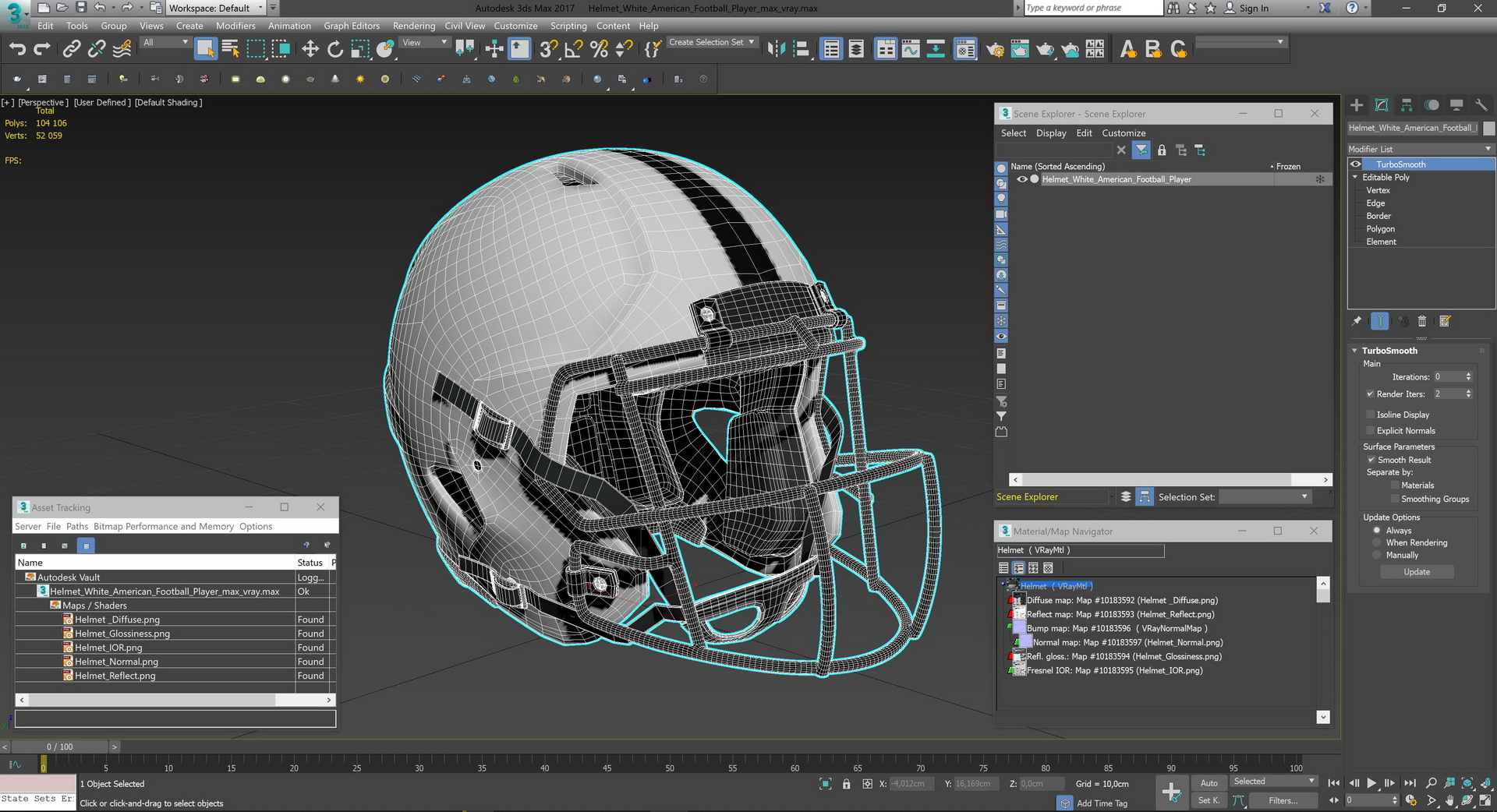The width and height of the screenshot is (1497, 812).
Task: Activate the Rotate tool
Action: click(335, 50)
